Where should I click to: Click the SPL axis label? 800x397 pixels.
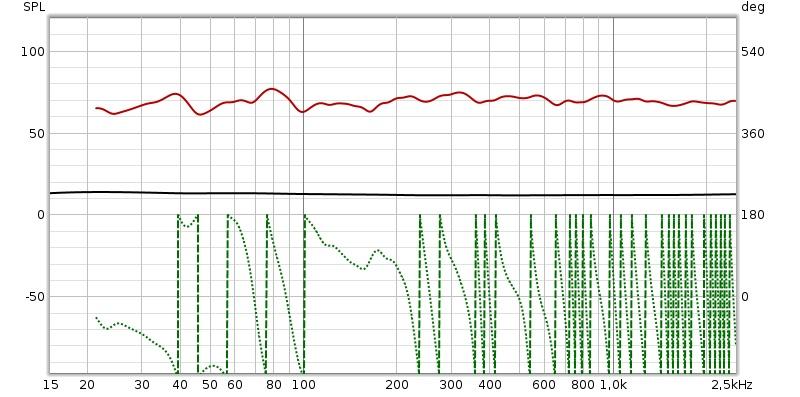[34, 7]
